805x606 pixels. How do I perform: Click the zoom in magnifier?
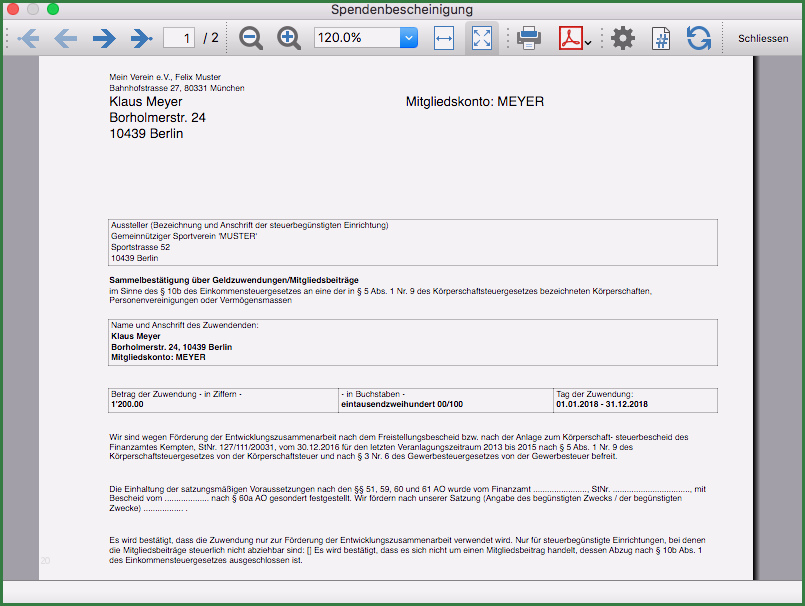[x=289, y=39]
